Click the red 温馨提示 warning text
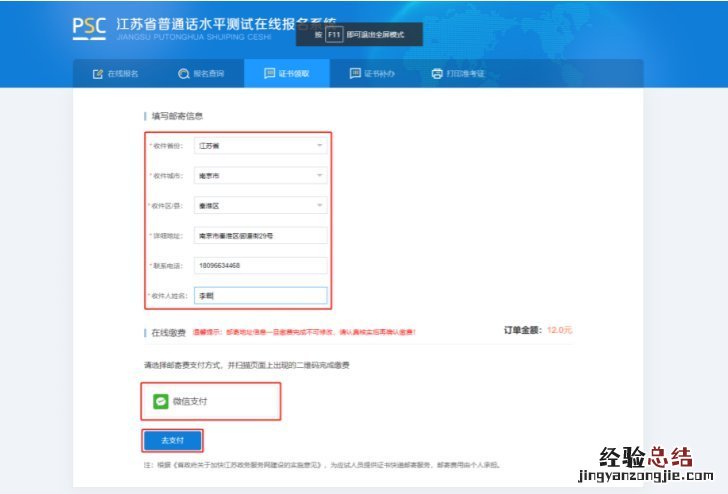The image size is (728, 494). [304, 332]
